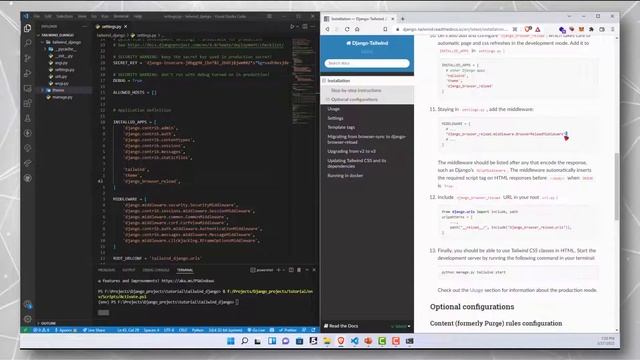Click the browser page vertical scrollbar
The height and width of the screenshot is (360, 640).
(x=616, y=186)
